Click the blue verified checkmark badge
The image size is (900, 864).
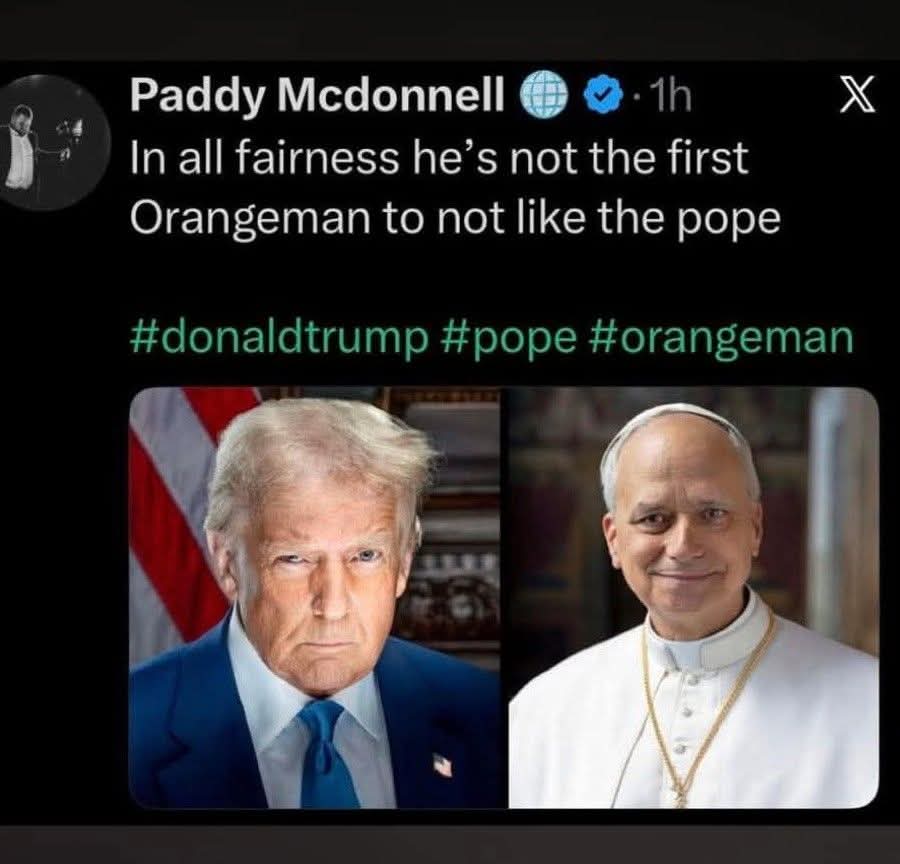click(598, 98)
